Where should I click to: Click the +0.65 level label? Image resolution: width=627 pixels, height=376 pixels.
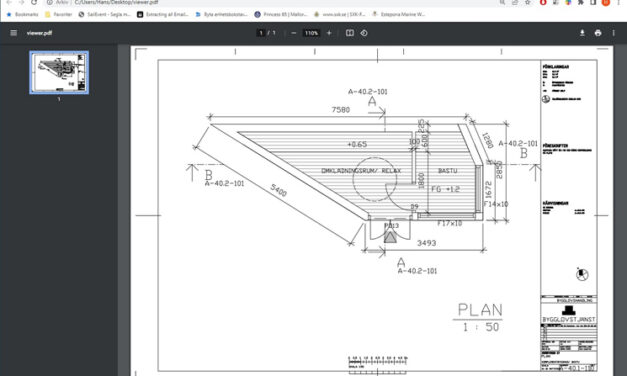point(357,144)
